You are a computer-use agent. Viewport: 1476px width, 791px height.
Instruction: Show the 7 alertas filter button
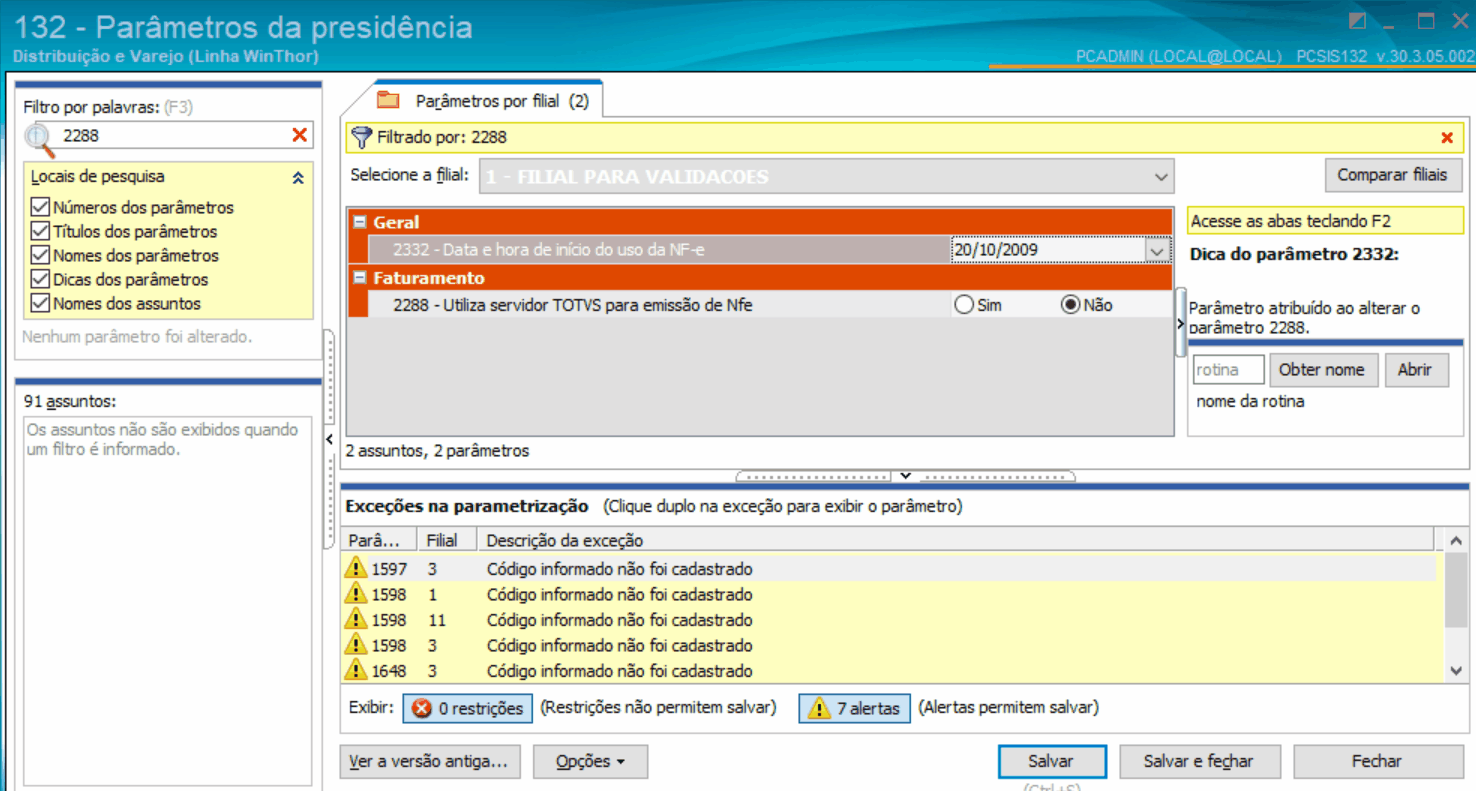pyautogui.click(x=854, y=708)
